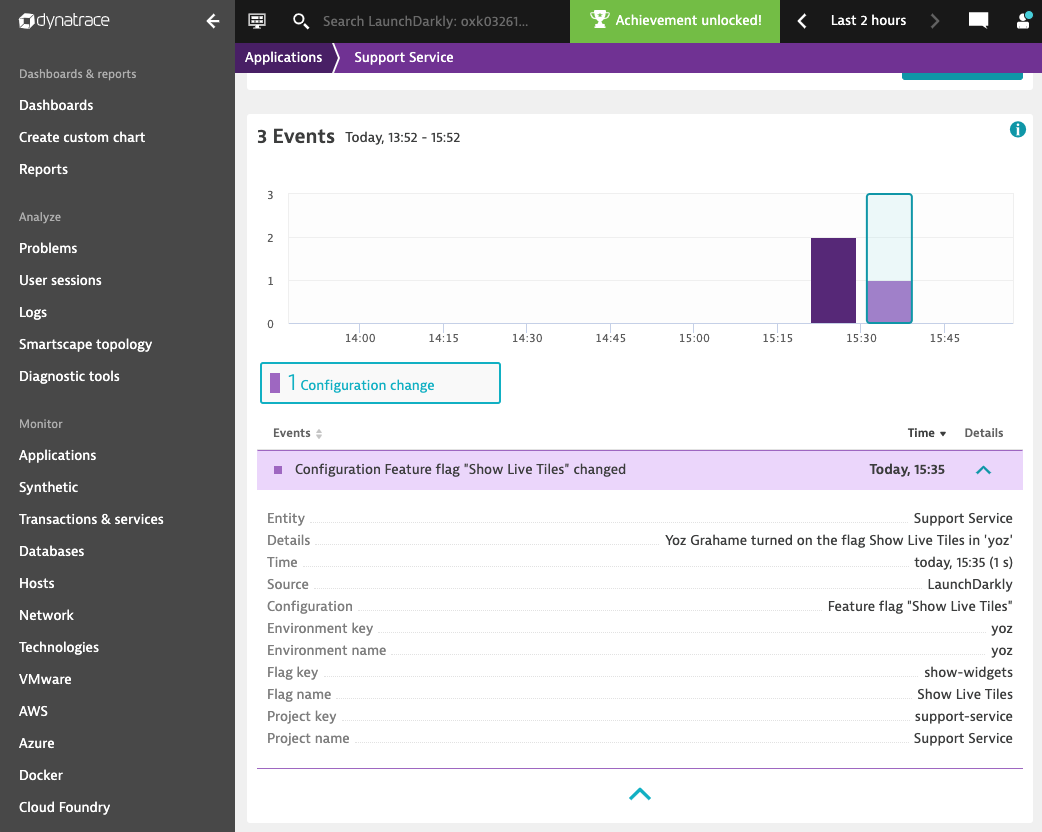
Task: Switch to the Problems section
Action: (x=47, y=248)
